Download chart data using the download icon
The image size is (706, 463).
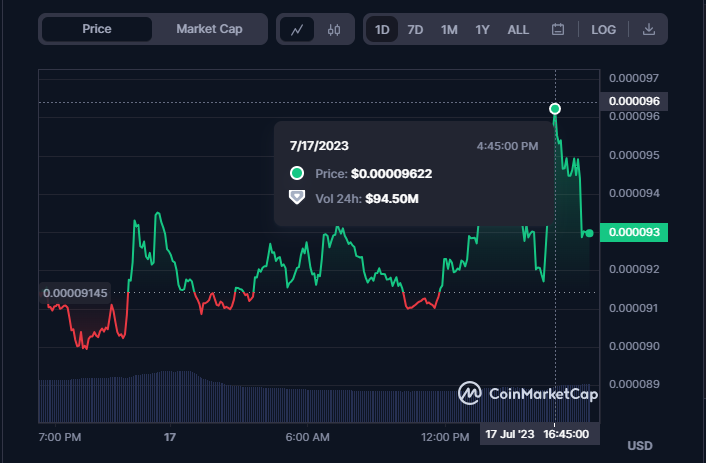point(649,30)
